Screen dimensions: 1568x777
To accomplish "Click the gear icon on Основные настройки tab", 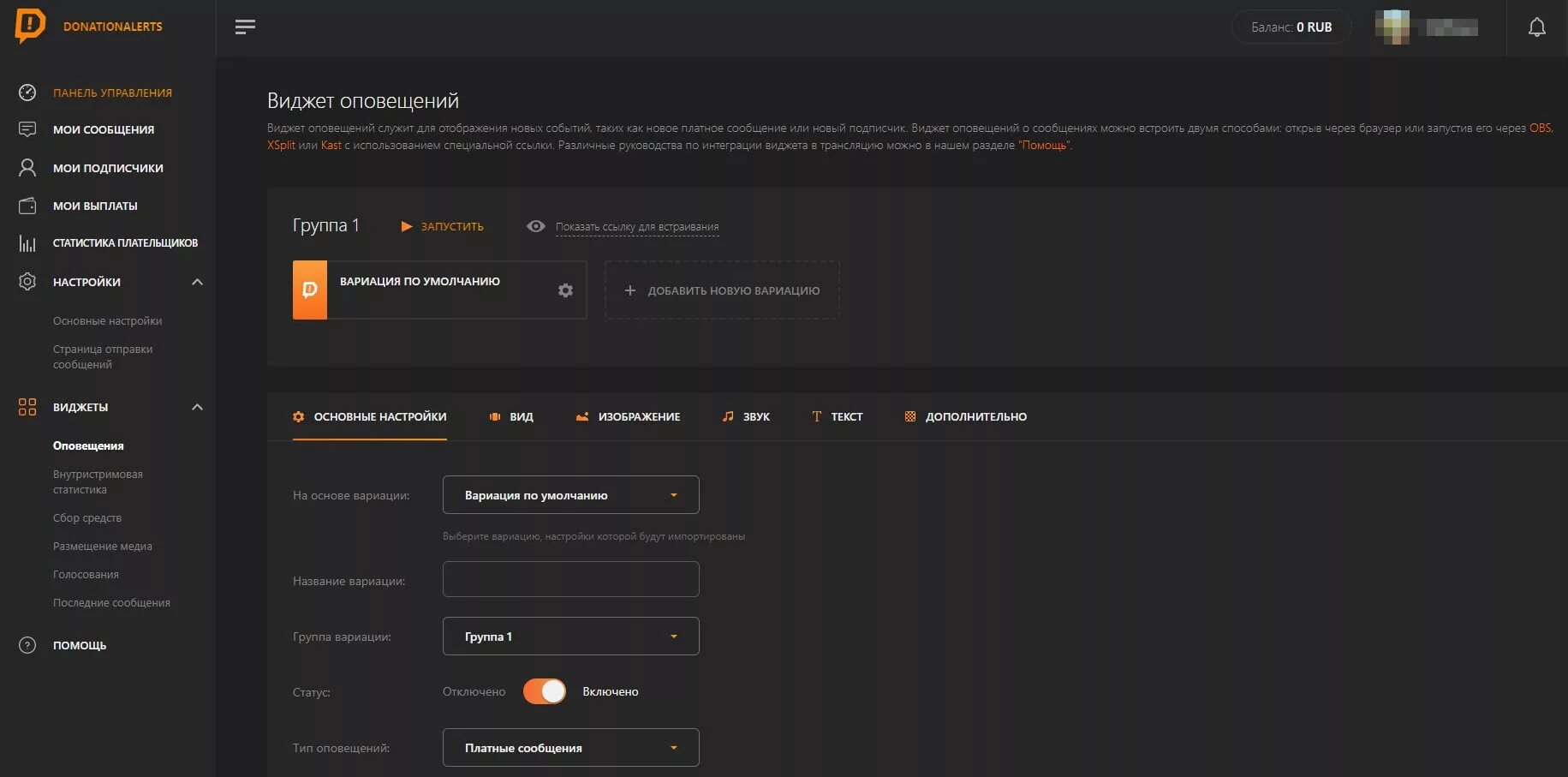I will (x=298, y=416).
